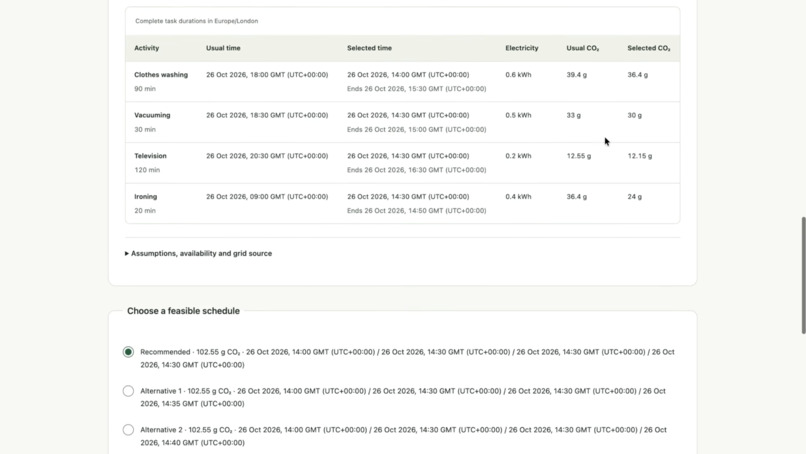
Task: Click the Usual CO₂ column header
Action: (x=583, y=48)
